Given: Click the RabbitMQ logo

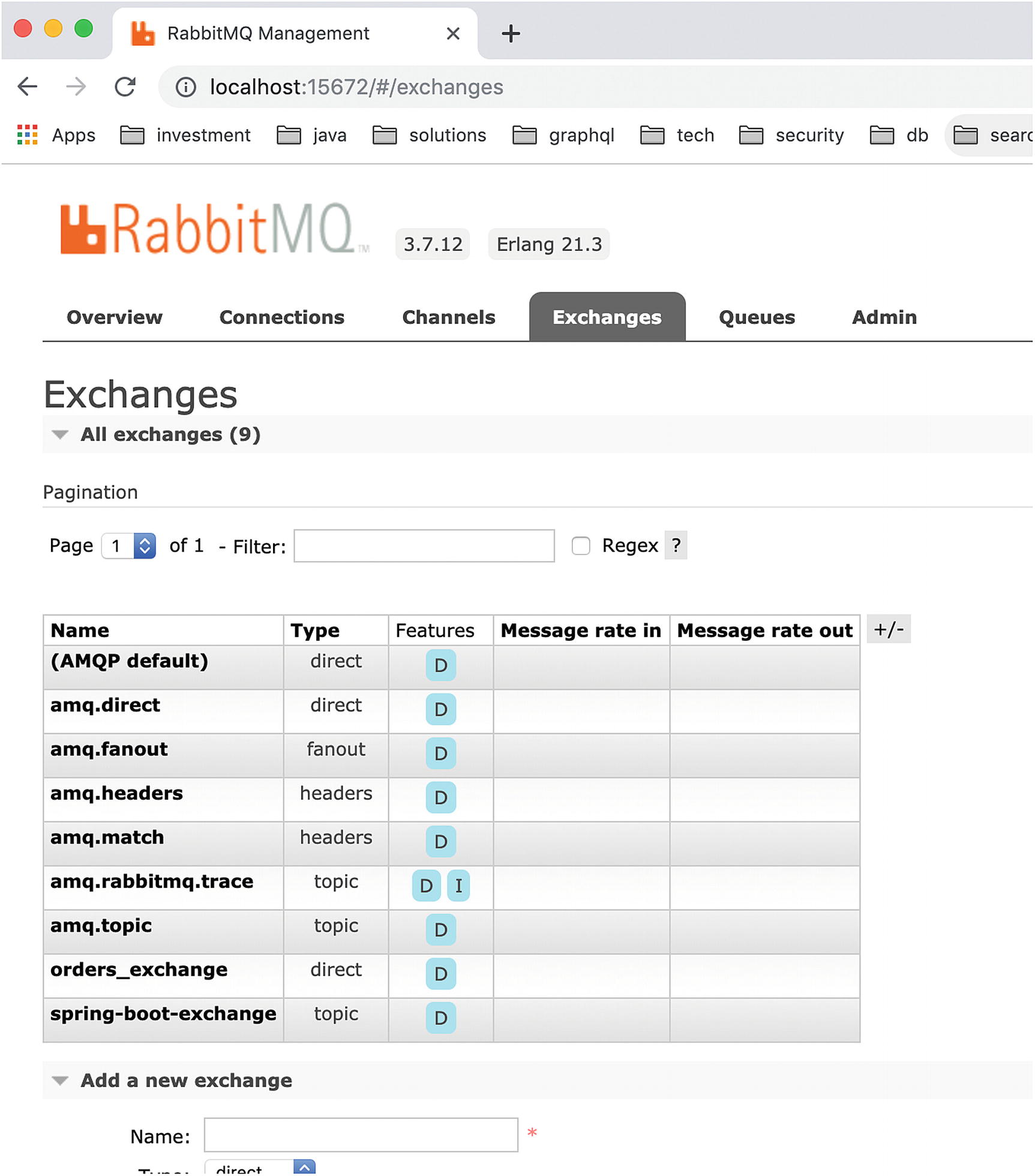Looking at the screenshot, I should (214, 229).
